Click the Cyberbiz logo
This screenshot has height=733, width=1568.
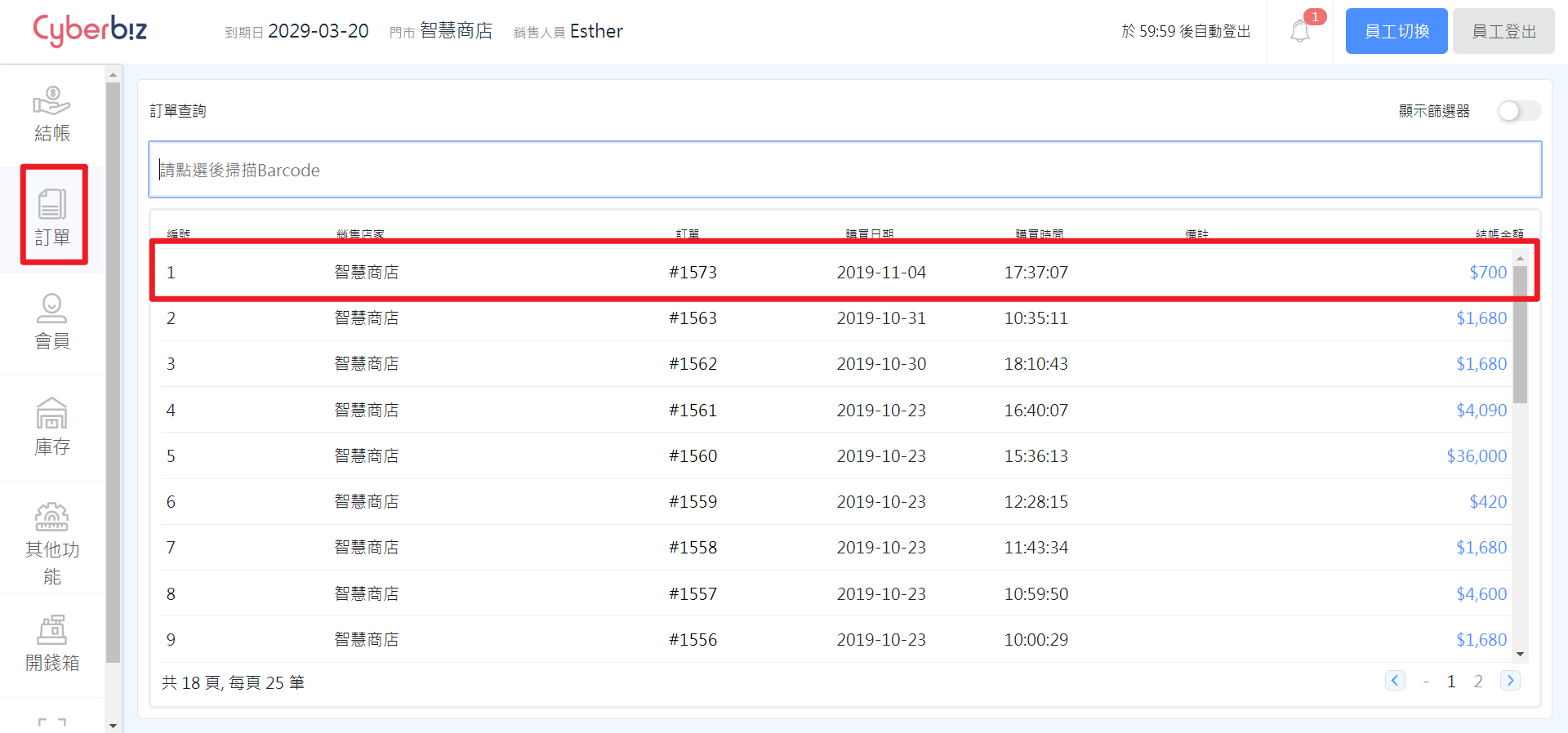(x=90, y=30)
